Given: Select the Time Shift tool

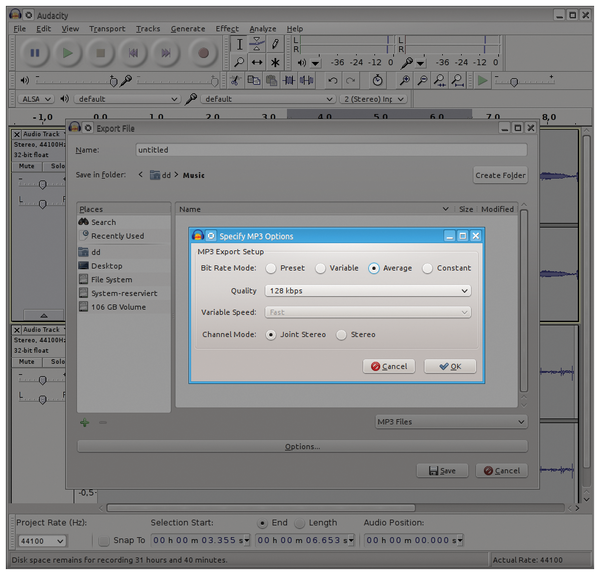Looking at the screenshot, I should coord(257,62).
